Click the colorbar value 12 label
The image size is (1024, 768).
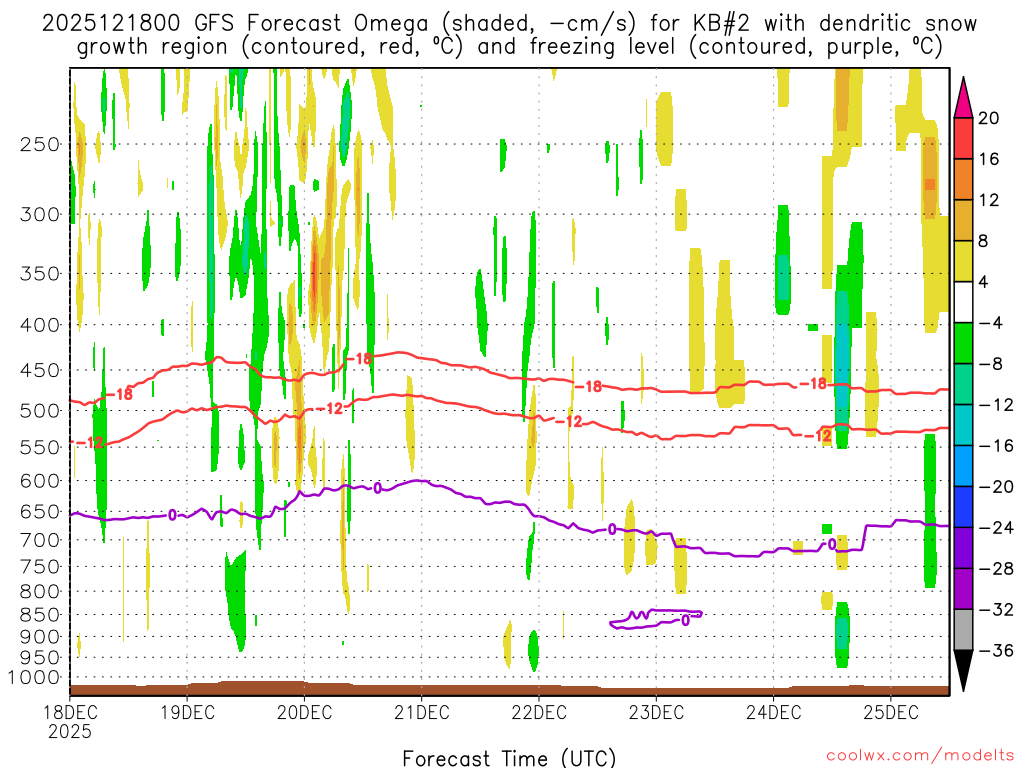point(989,200)
